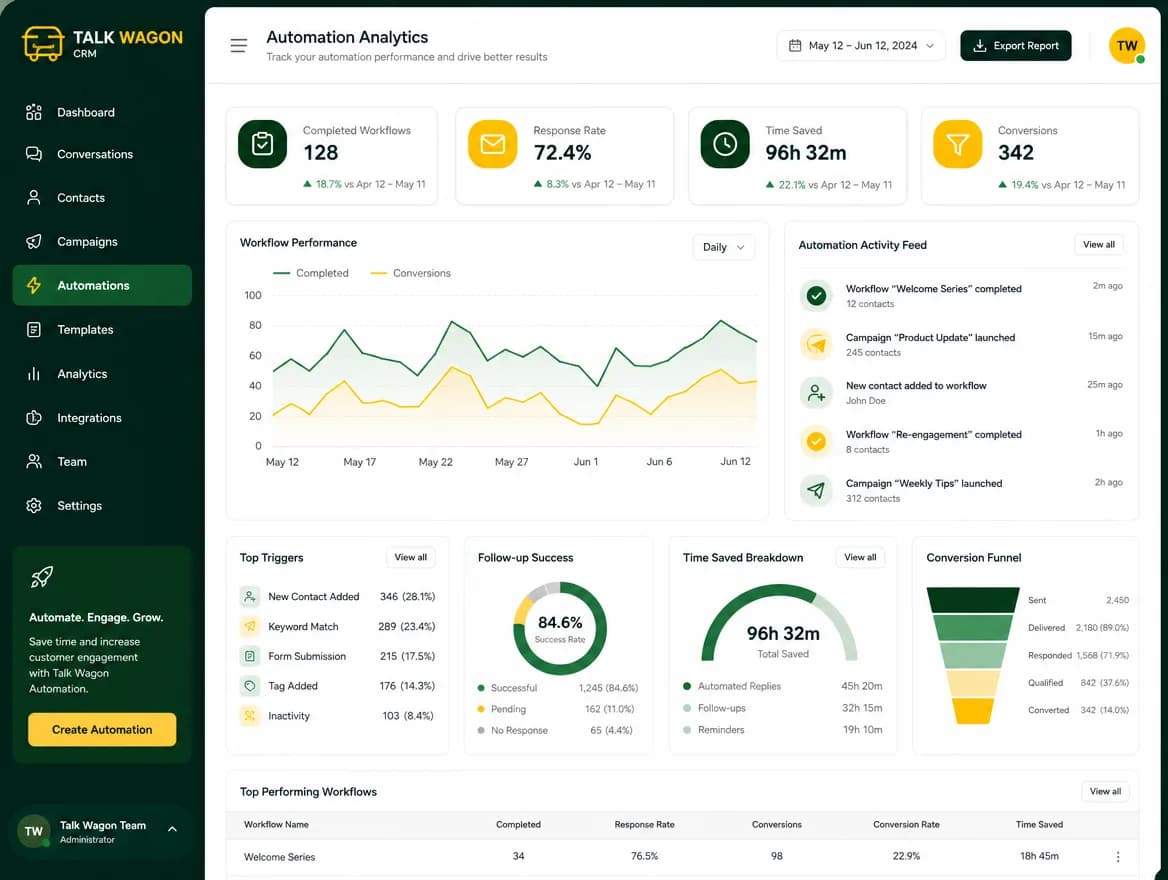This screenshot has width=1168, height=880.
Task: Click the Time Saved clock icon
Action: [x=725, y=144]
